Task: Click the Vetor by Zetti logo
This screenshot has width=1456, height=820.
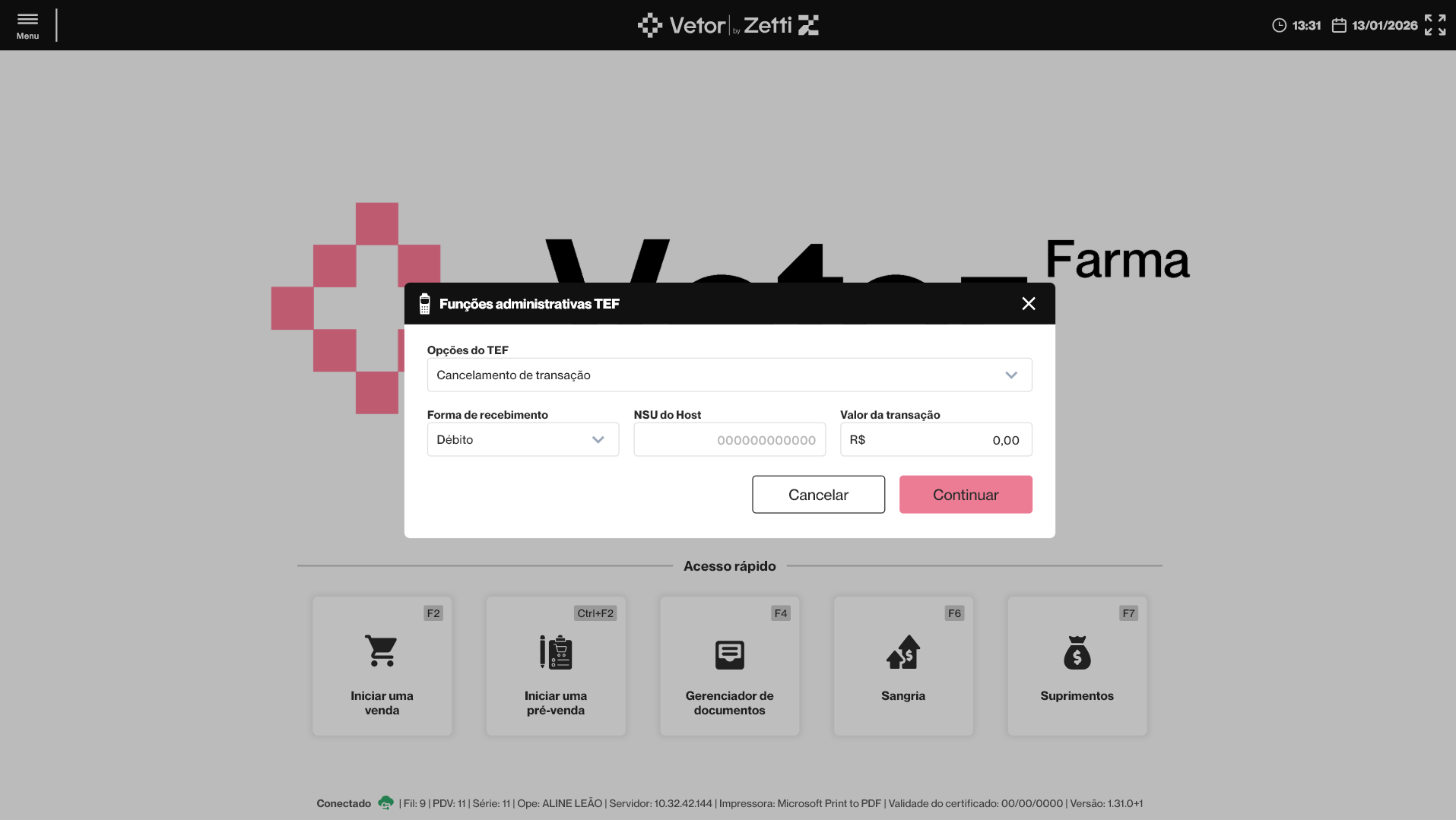Action: click(728, 25)
